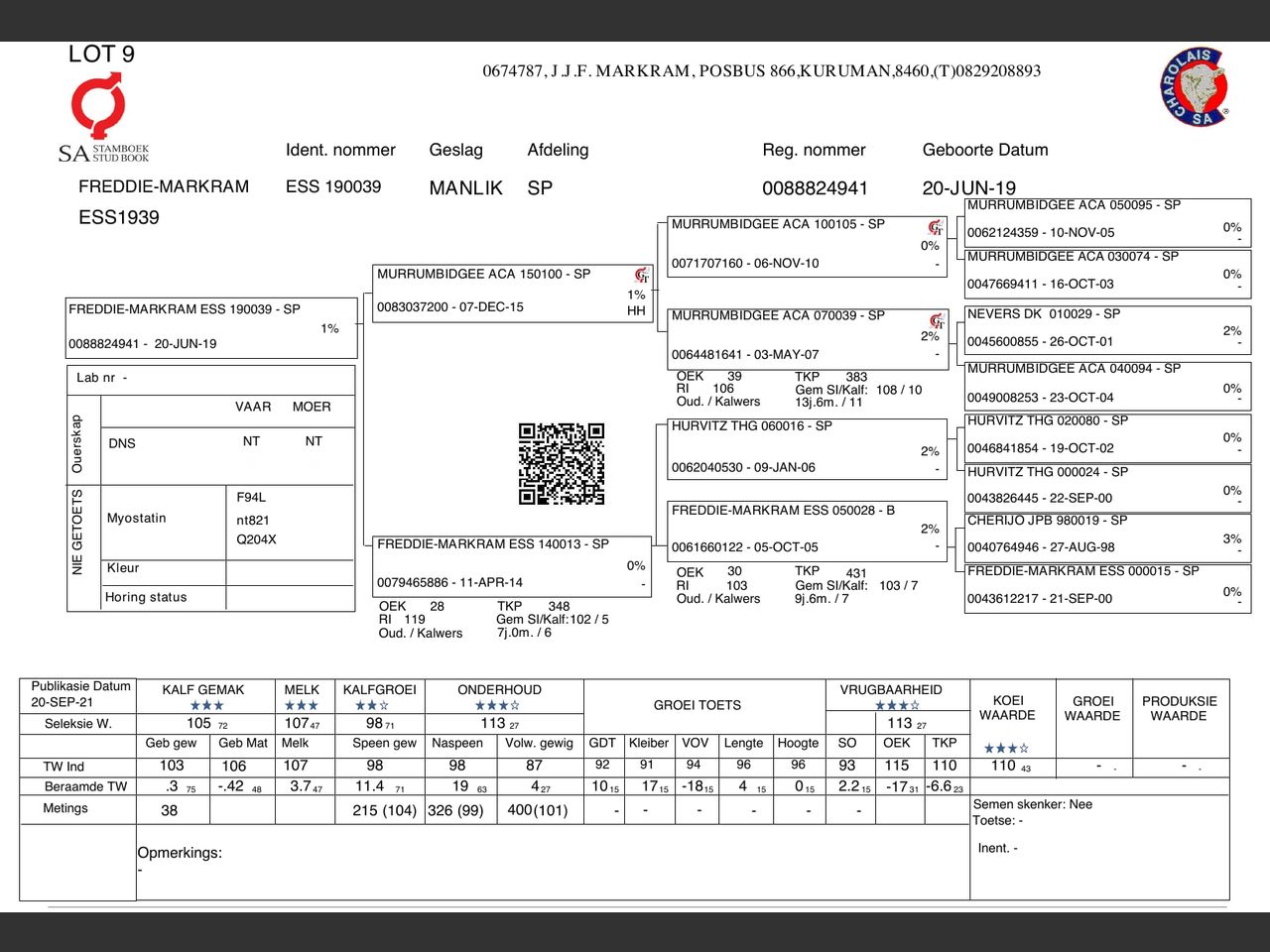This screenshot has width=1270, height=952.
Task: Click the 'MANLIK' gender value
Action: tap(466, 187)
